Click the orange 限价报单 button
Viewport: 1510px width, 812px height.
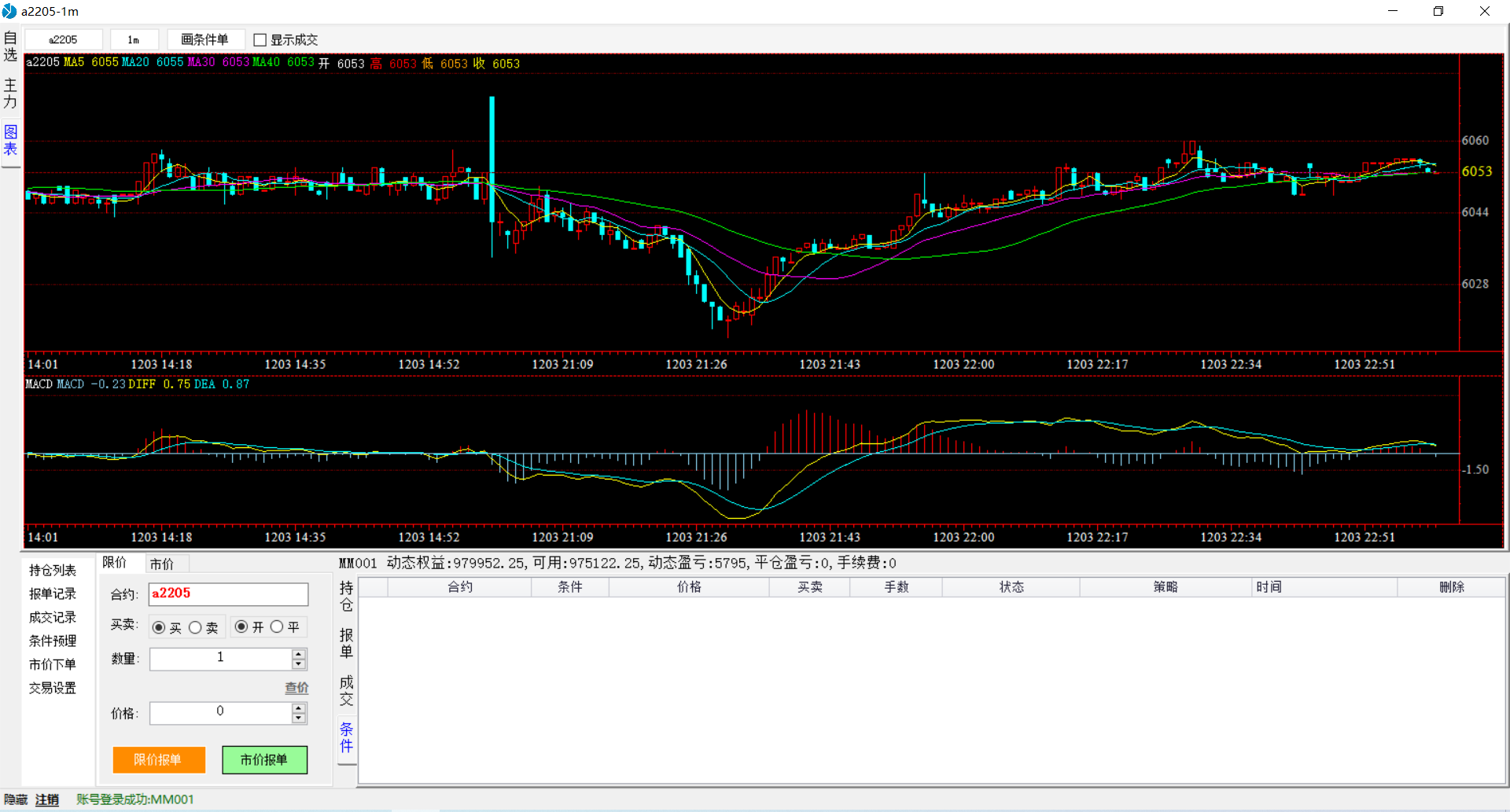point(158,759)
